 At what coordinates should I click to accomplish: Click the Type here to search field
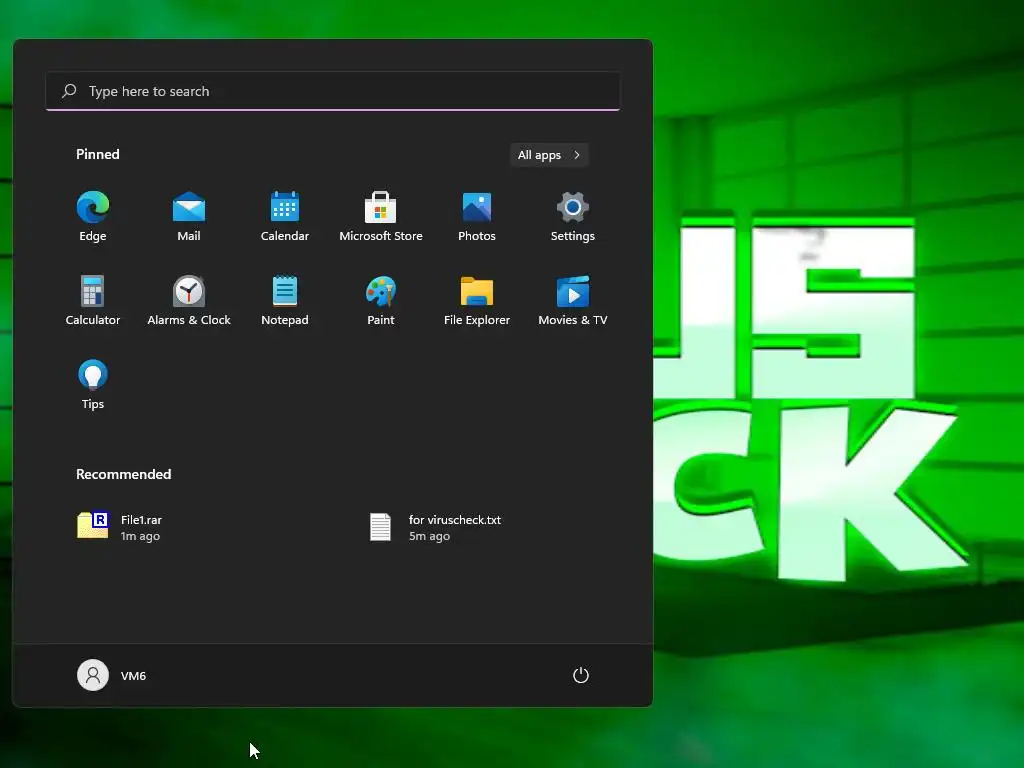[332, 91]
